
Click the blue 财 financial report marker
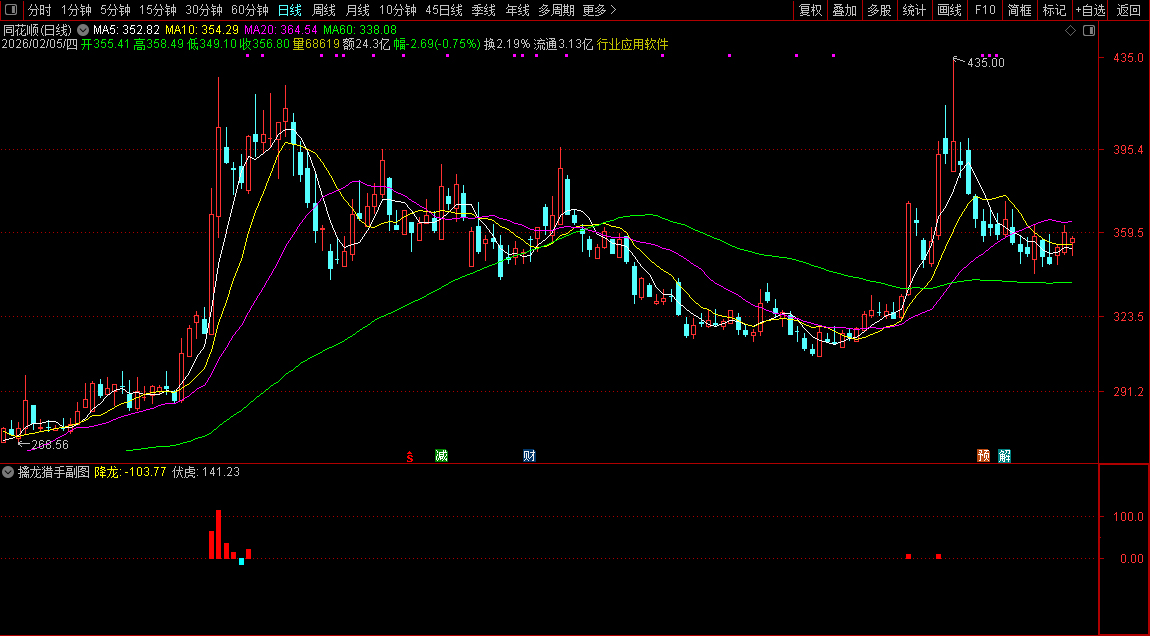(x=529, y=456)
